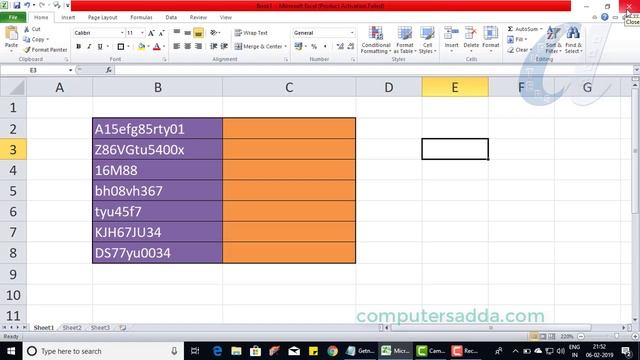Image resolution: width=640 pixels, height=360 pixels.
Task: Click the Insert Function fx icon
Action: tap(109, 70)
